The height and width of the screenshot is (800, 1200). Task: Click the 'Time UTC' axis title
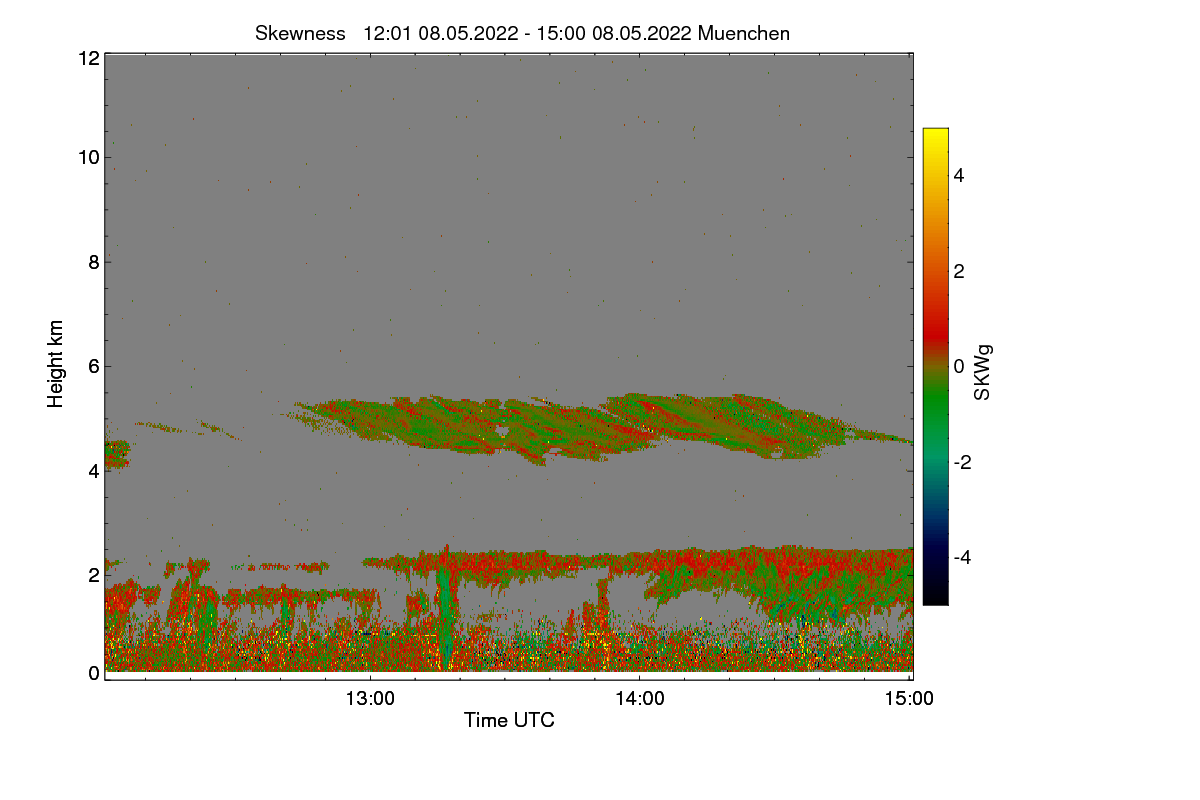click(x=509, y=720)
